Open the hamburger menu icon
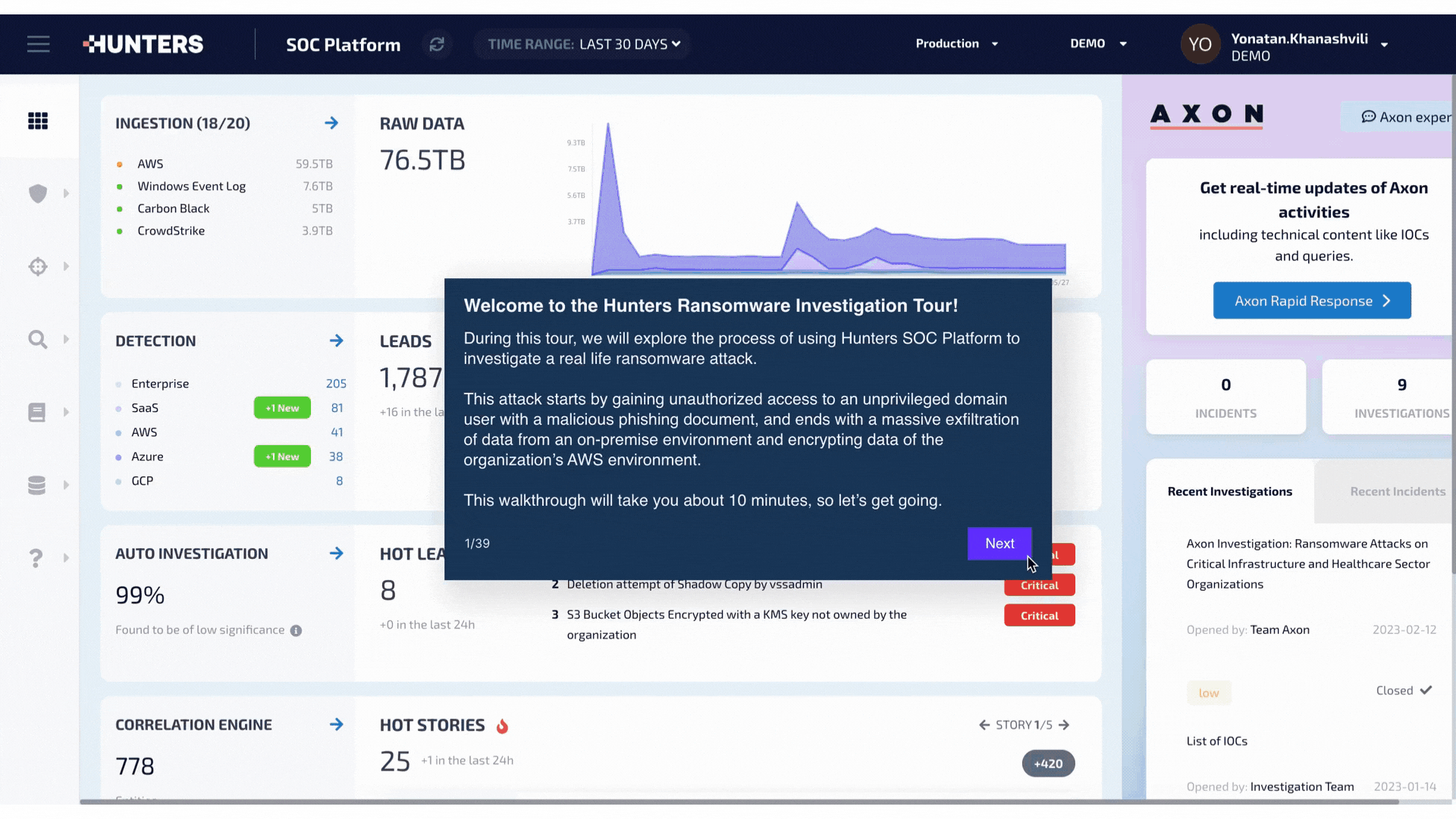Viewport: 1456px width, 819px height. coord(38,44)
